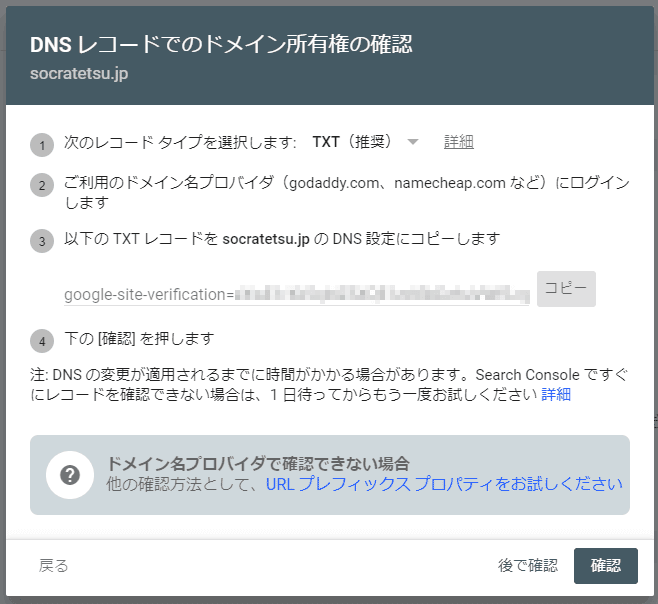This screenshot has height=604, width=658.
Task: Copy the TXT record with コピー button
Action: [x=566, y=289]
